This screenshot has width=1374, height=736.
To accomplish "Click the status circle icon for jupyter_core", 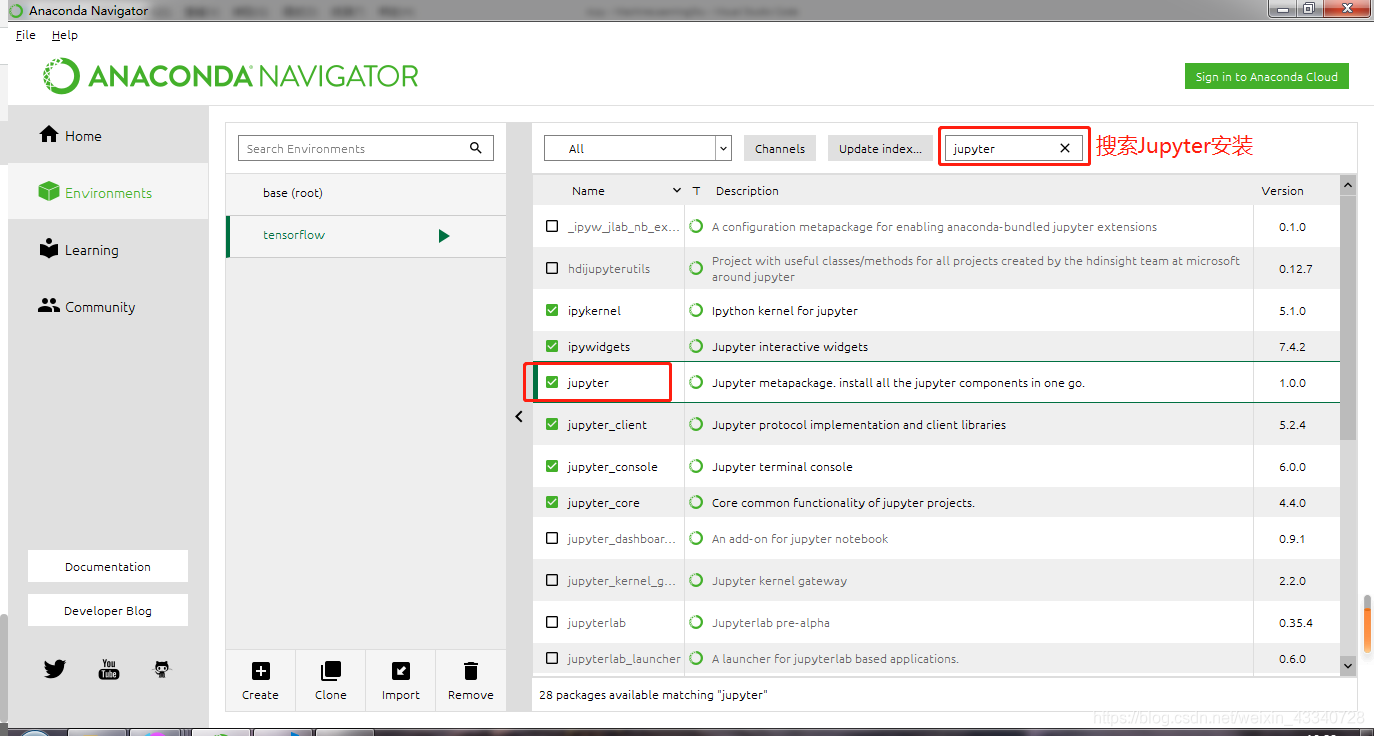I will pyautogui.click(x=696, y=503).
